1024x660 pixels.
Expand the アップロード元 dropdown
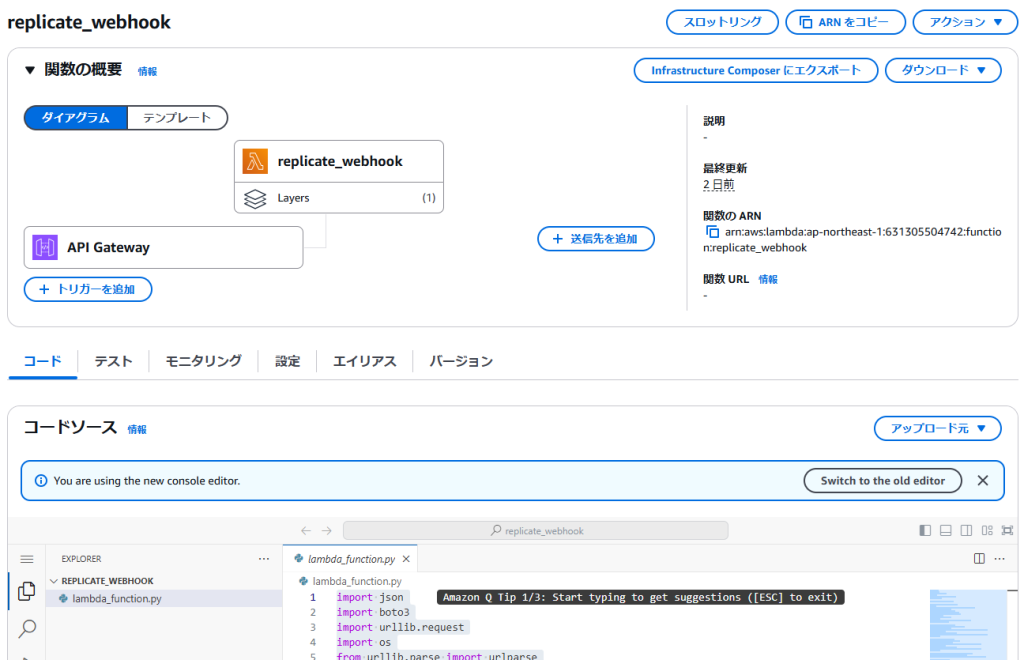point(937,428)
